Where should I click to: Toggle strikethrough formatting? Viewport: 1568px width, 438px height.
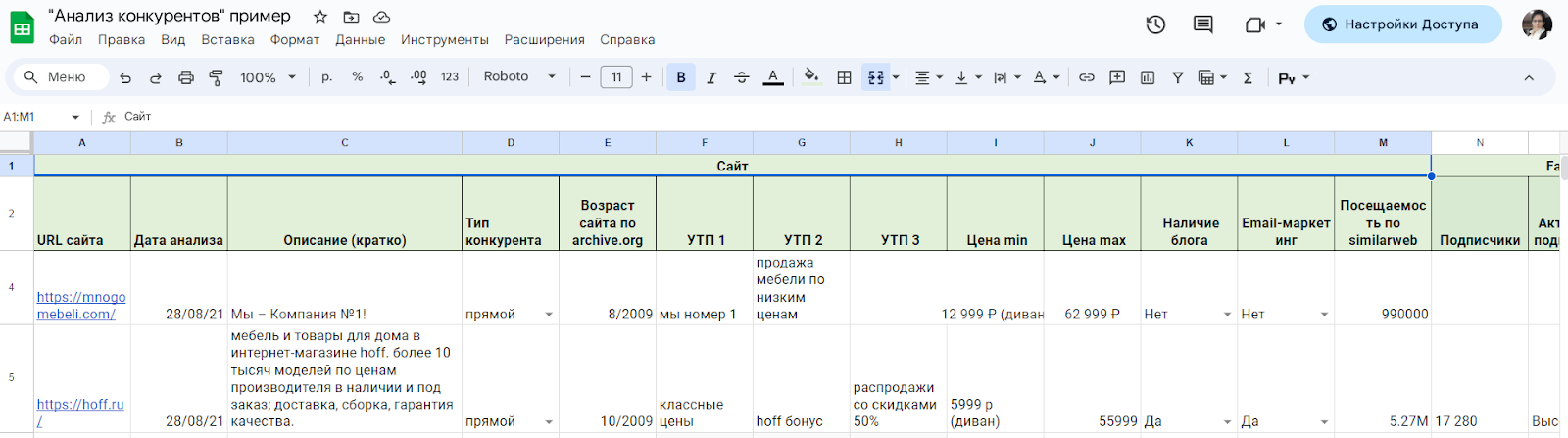pyautogui.click(x=742, y=77)
